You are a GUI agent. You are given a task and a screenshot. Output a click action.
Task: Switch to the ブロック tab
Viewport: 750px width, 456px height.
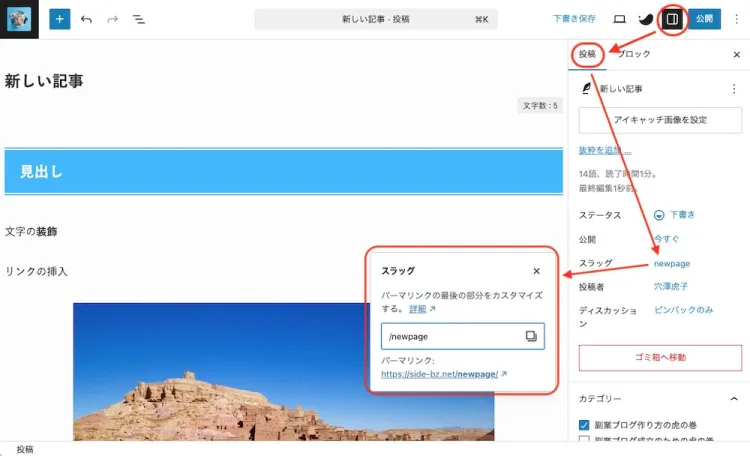point(634,54)
